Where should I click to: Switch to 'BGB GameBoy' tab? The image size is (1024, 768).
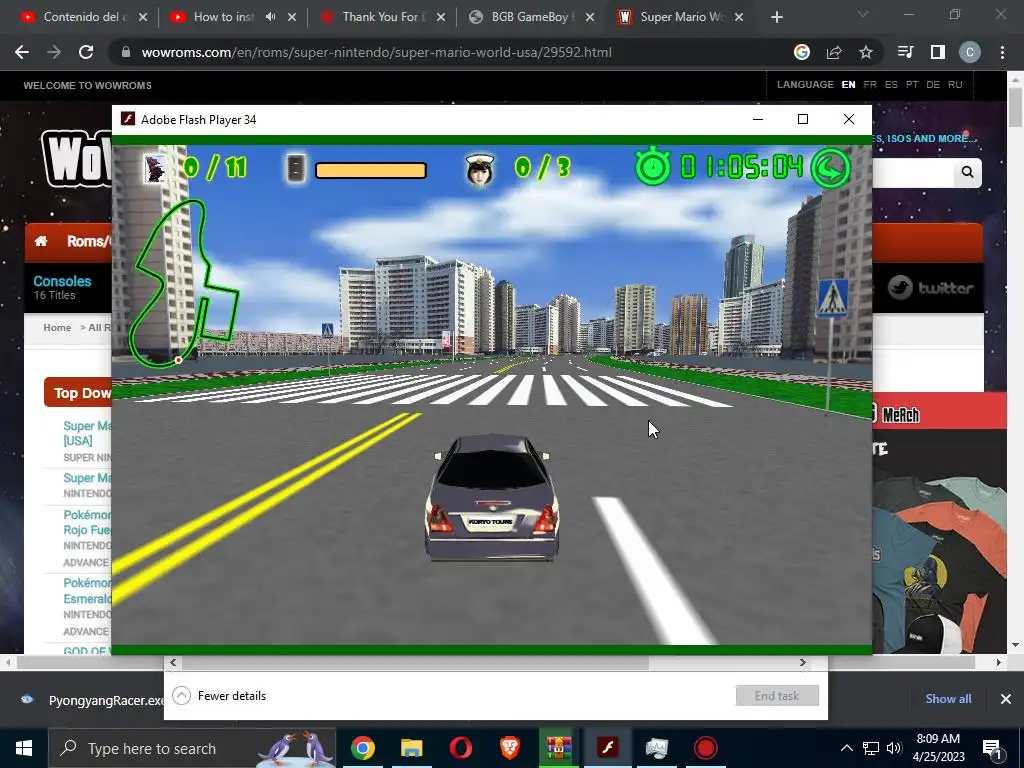click(x=530, y=17)
